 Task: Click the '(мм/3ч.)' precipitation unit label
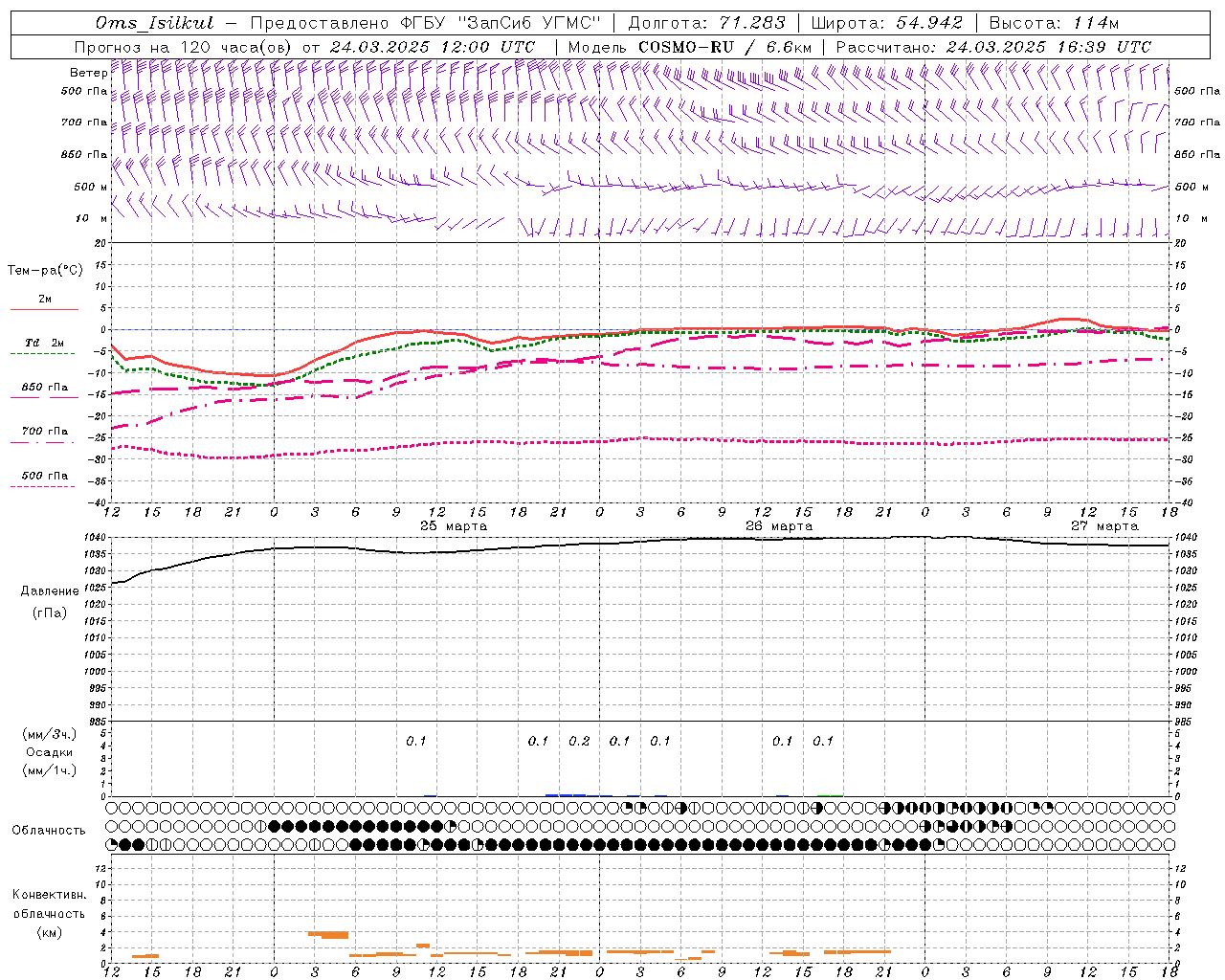coord(50,734)
